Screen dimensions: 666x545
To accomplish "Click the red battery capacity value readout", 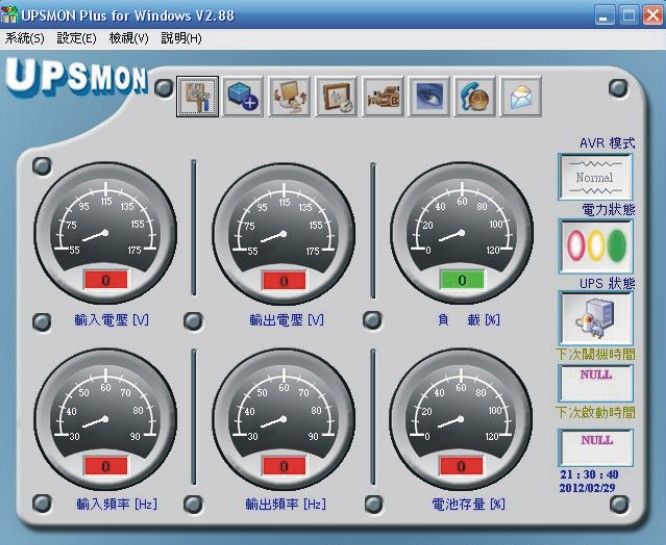I will [461, 466].
